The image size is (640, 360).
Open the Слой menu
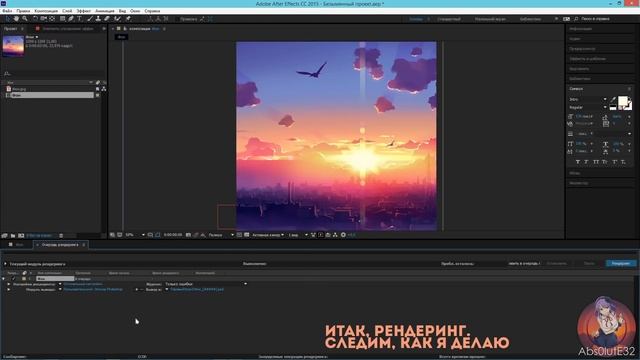click(67, 11)
